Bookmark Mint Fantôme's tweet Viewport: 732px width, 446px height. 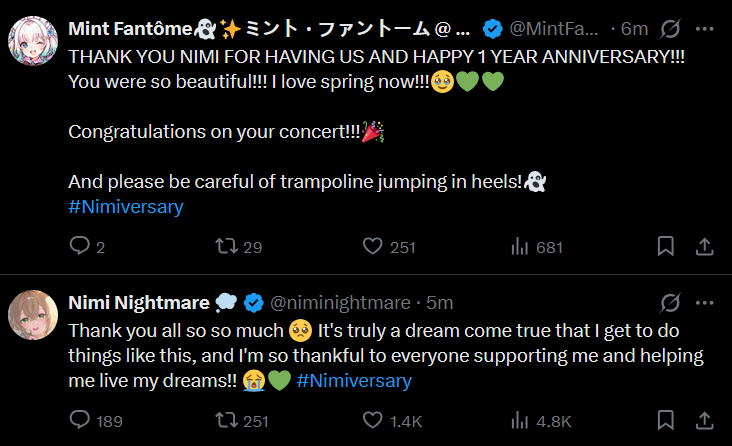tap(665, 246)
